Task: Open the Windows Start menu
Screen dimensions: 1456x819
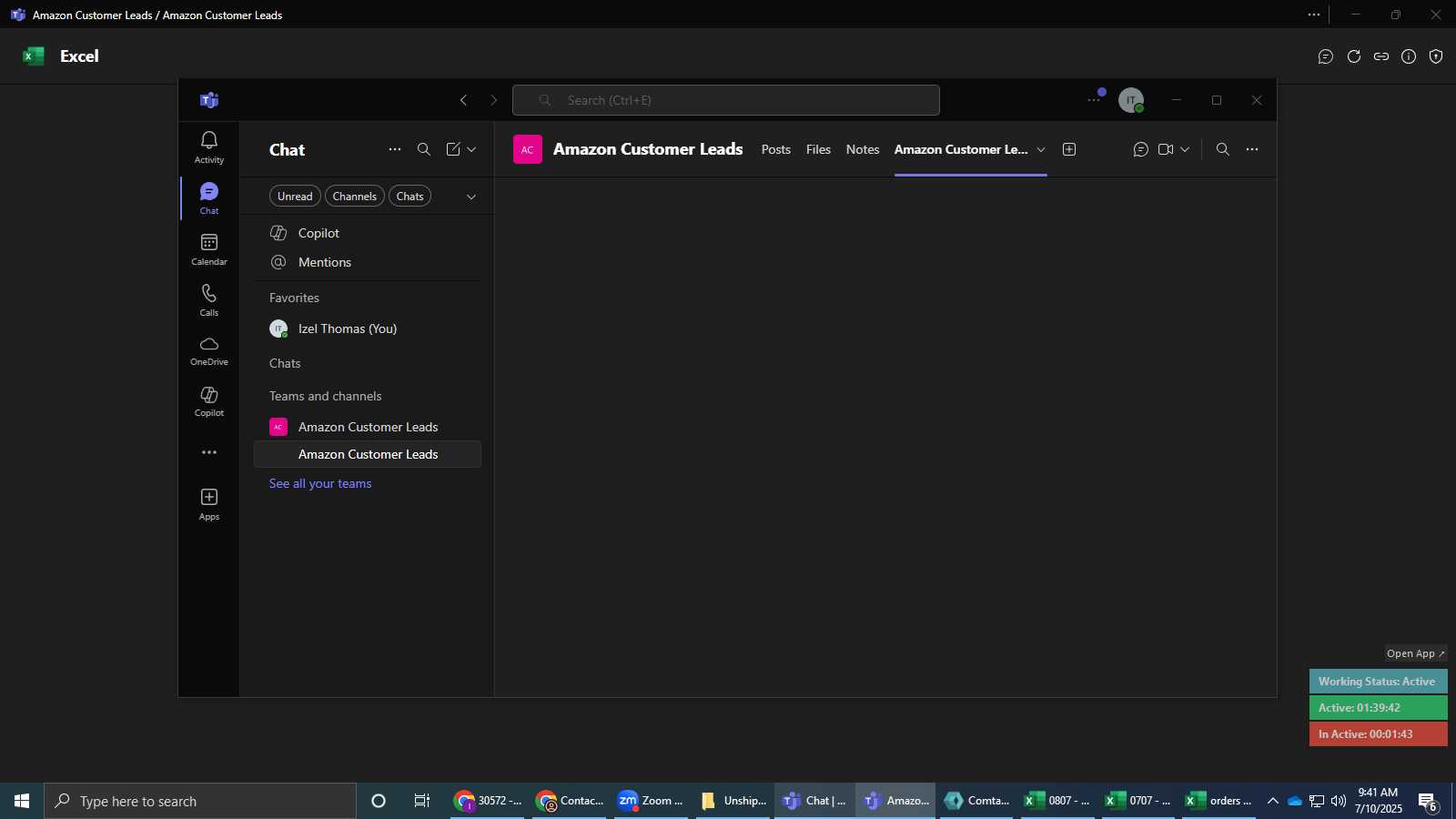Action: (x=22, y=801)
